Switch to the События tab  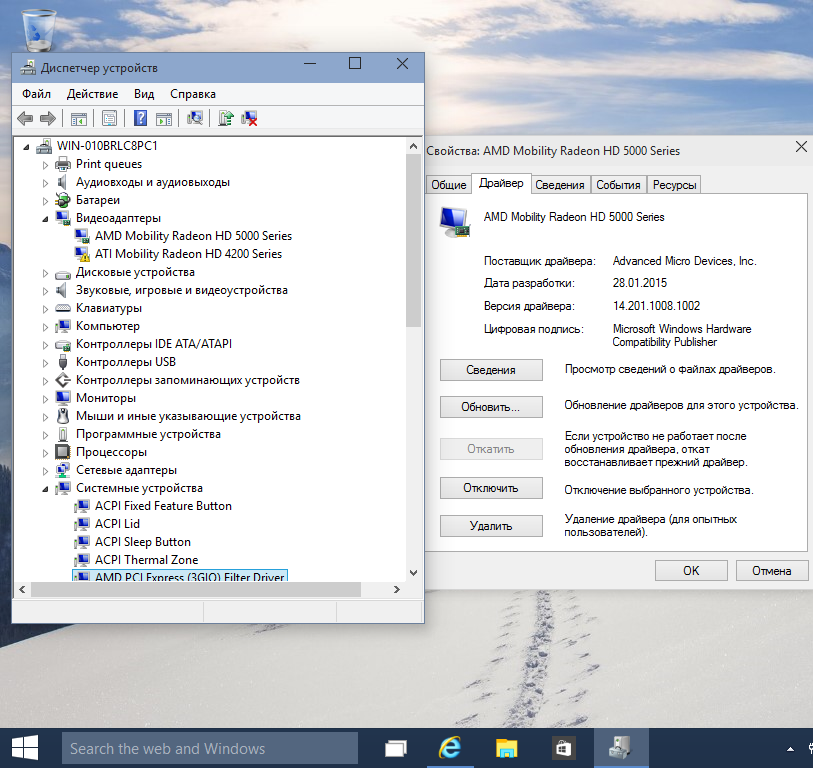[618, 185]
